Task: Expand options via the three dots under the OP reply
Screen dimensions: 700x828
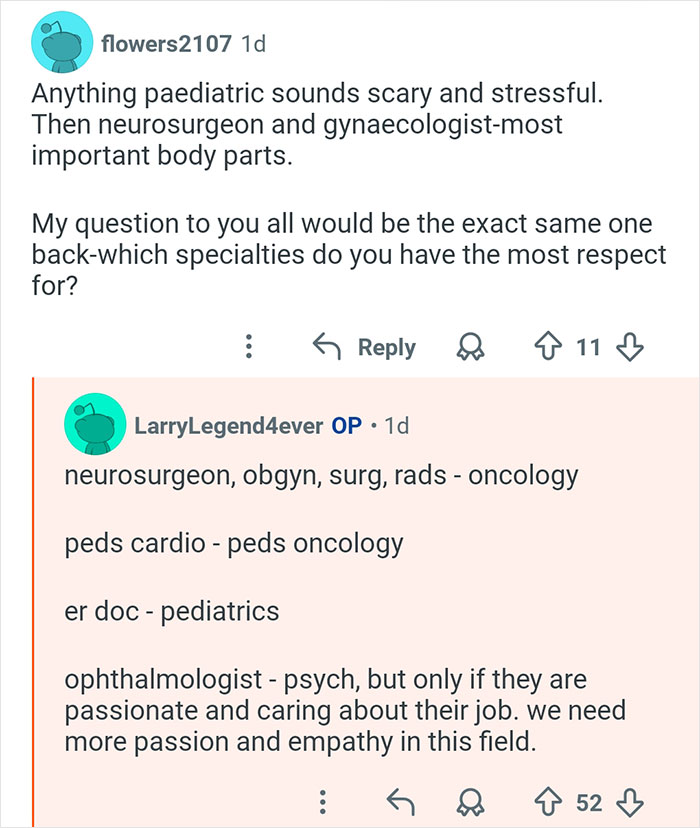Action: [324, 801]
